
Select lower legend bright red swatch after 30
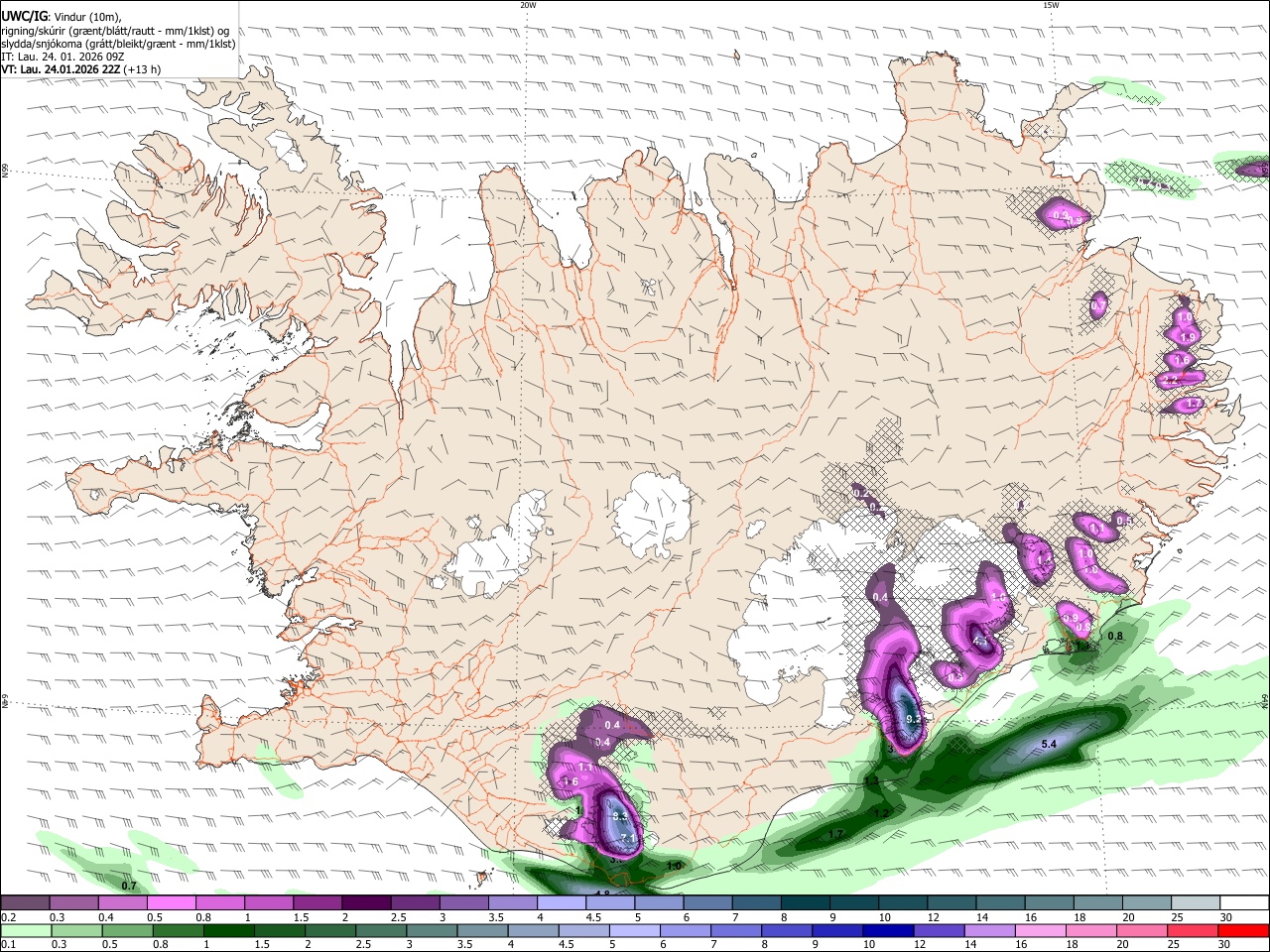[1243, 930]
